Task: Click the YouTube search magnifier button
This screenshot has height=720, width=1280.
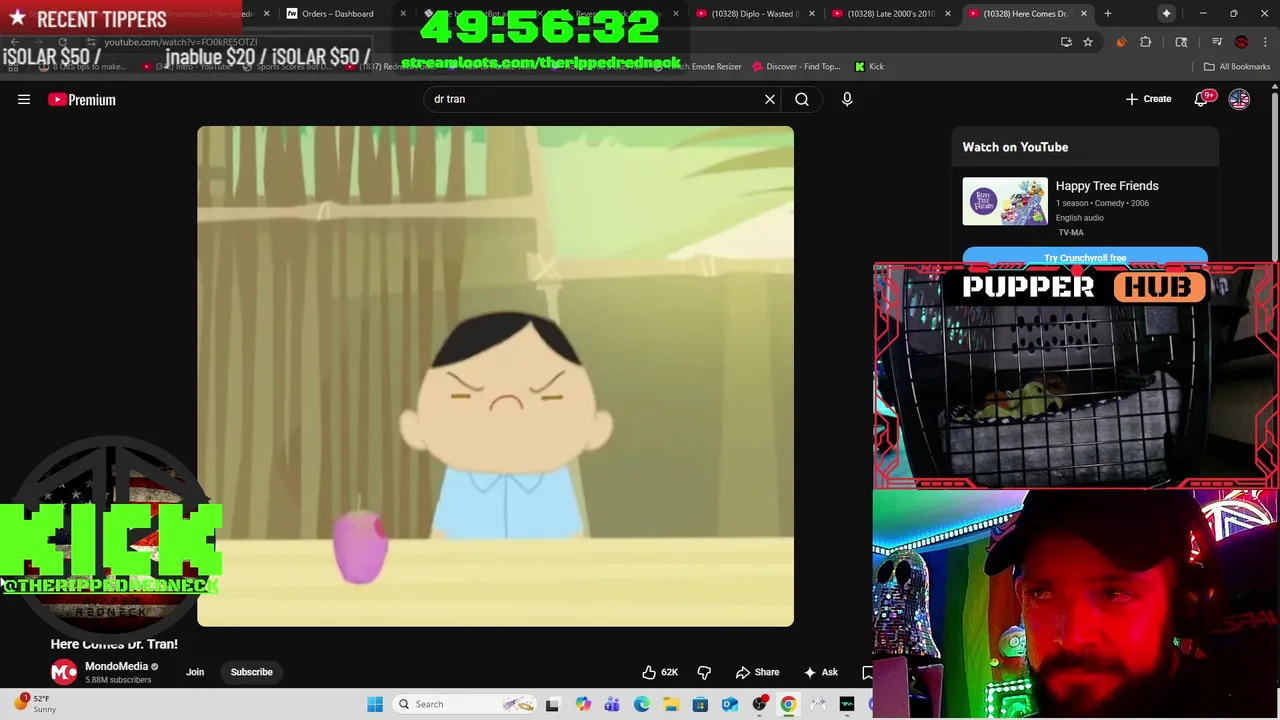Action: (802, 99)
